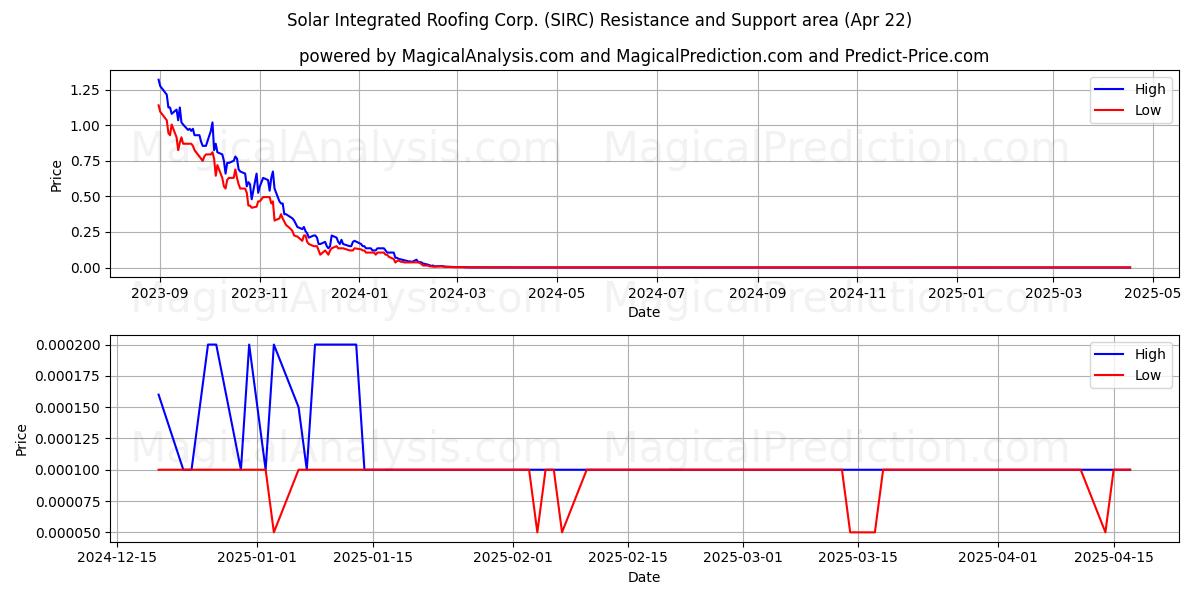Click the 0.25 price tick label
Image resolution: width=1200 pixels, height=600 pixels.
(85, 232)
